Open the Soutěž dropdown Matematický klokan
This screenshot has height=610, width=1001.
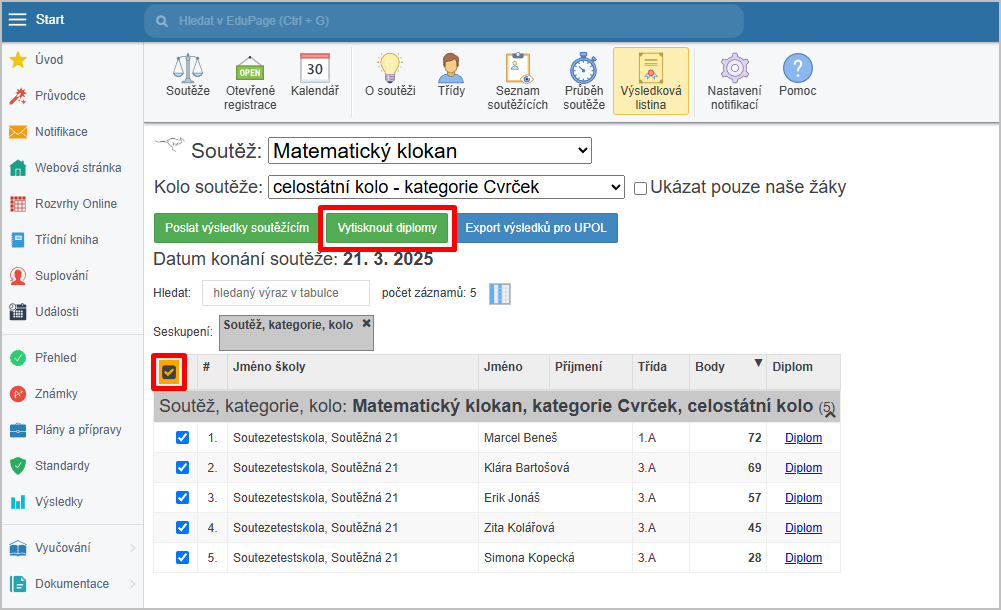[x=430, y=151]
